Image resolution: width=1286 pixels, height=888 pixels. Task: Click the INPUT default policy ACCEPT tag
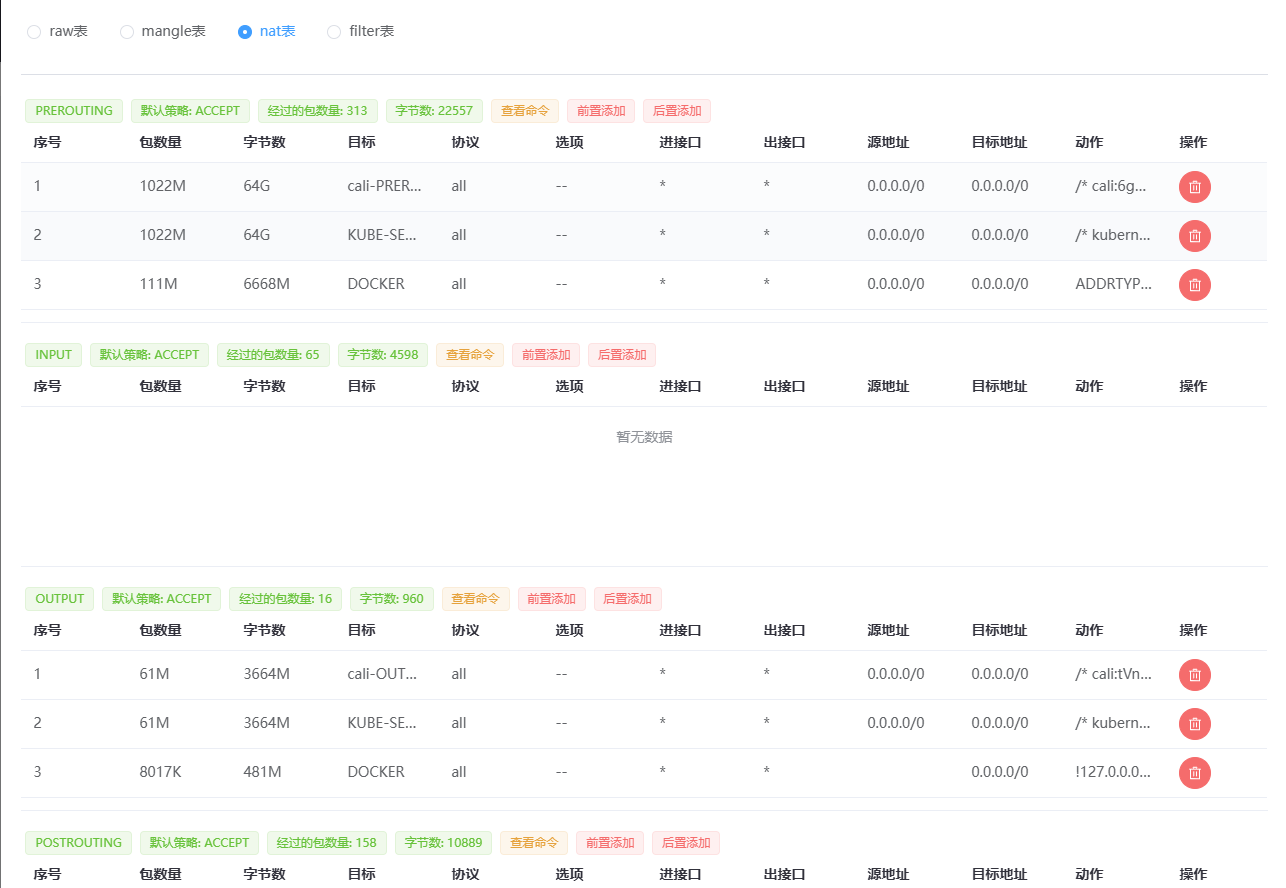point(149,354)
